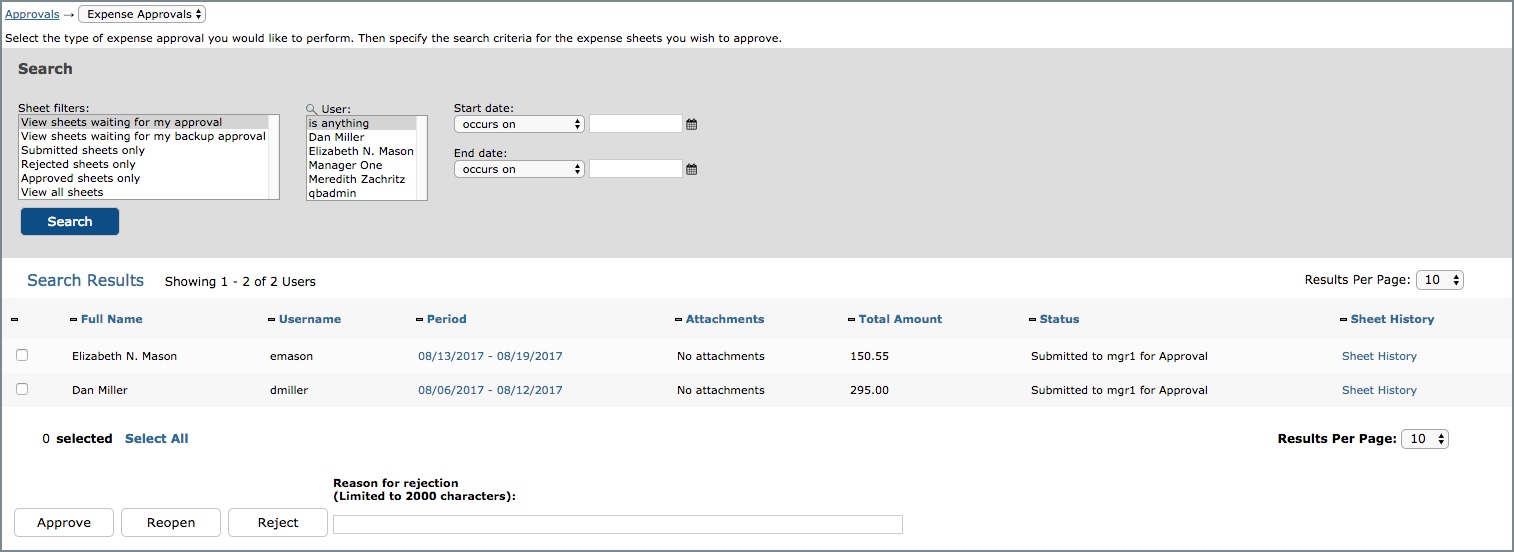Sort by Total Amount column header

(x=900, y=319)
